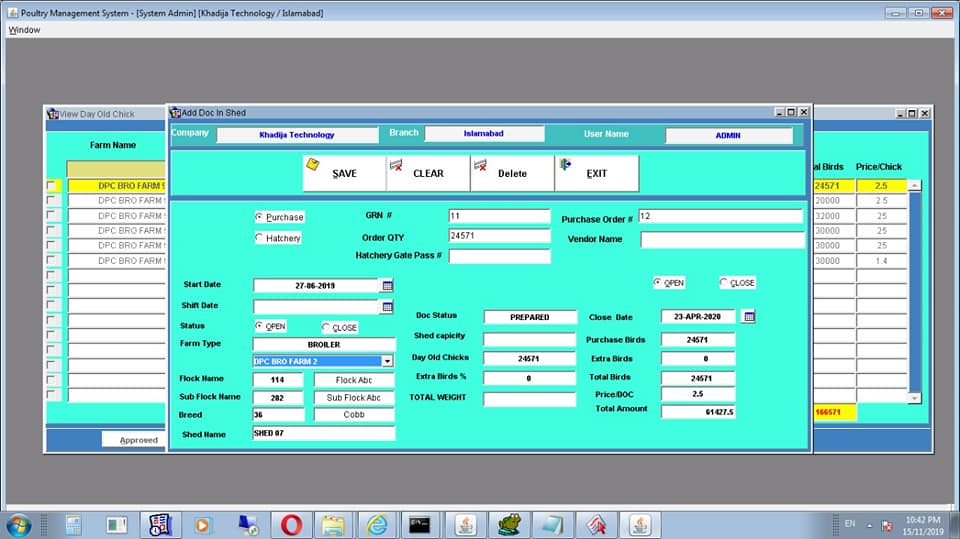Click the Purchase Birds field
The height and width of the screenshot is (539, 960).
697,339
